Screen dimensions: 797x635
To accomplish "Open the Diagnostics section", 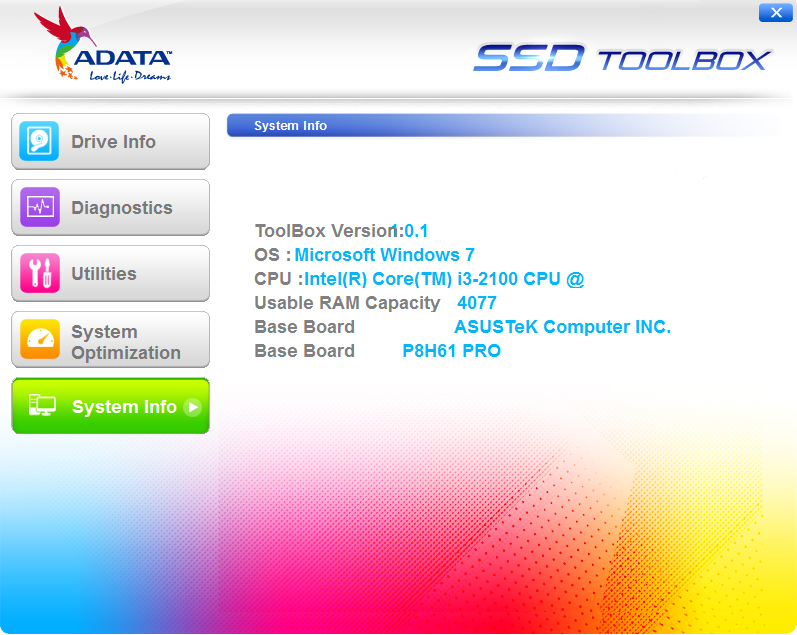I will 110,207.
